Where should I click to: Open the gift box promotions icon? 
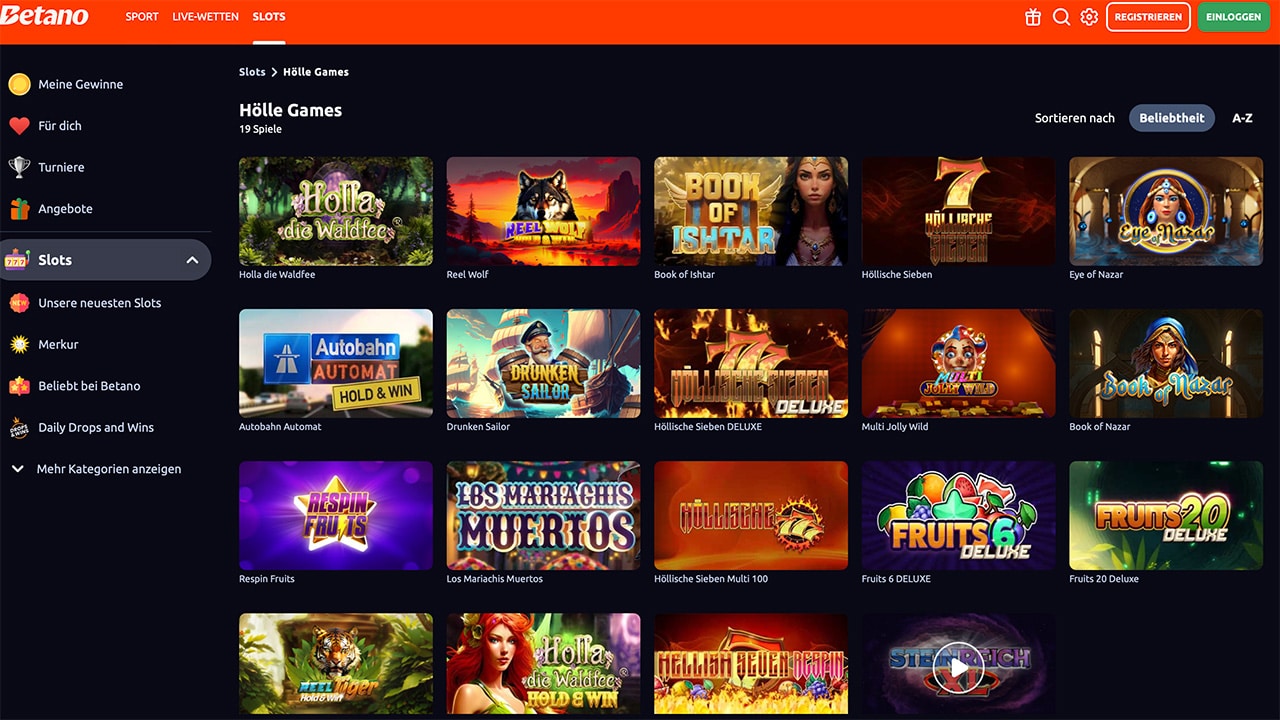(1033, 17)
